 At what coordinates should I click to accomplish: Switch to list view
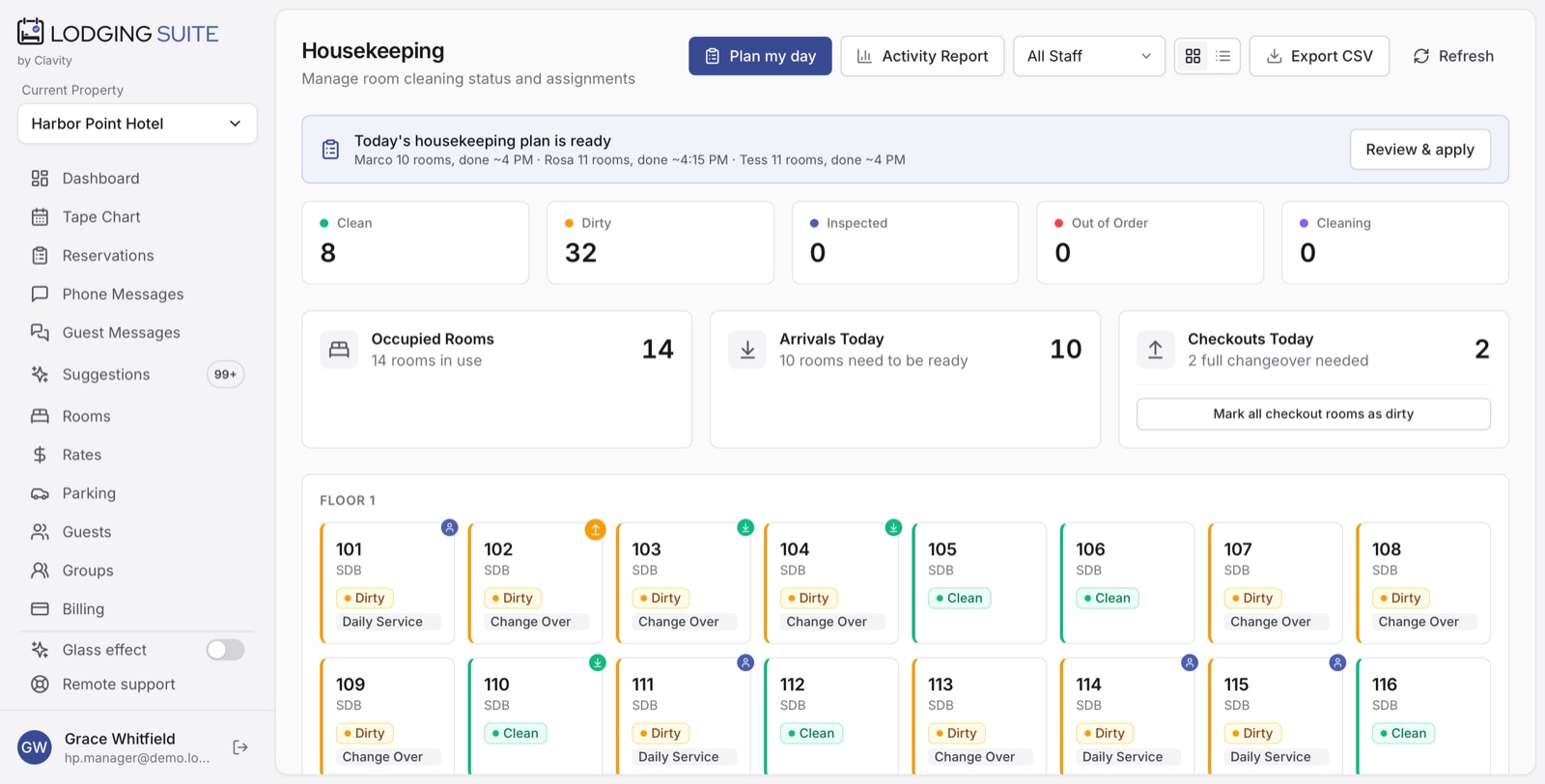pyautogui.click(x=1222, y=56)
